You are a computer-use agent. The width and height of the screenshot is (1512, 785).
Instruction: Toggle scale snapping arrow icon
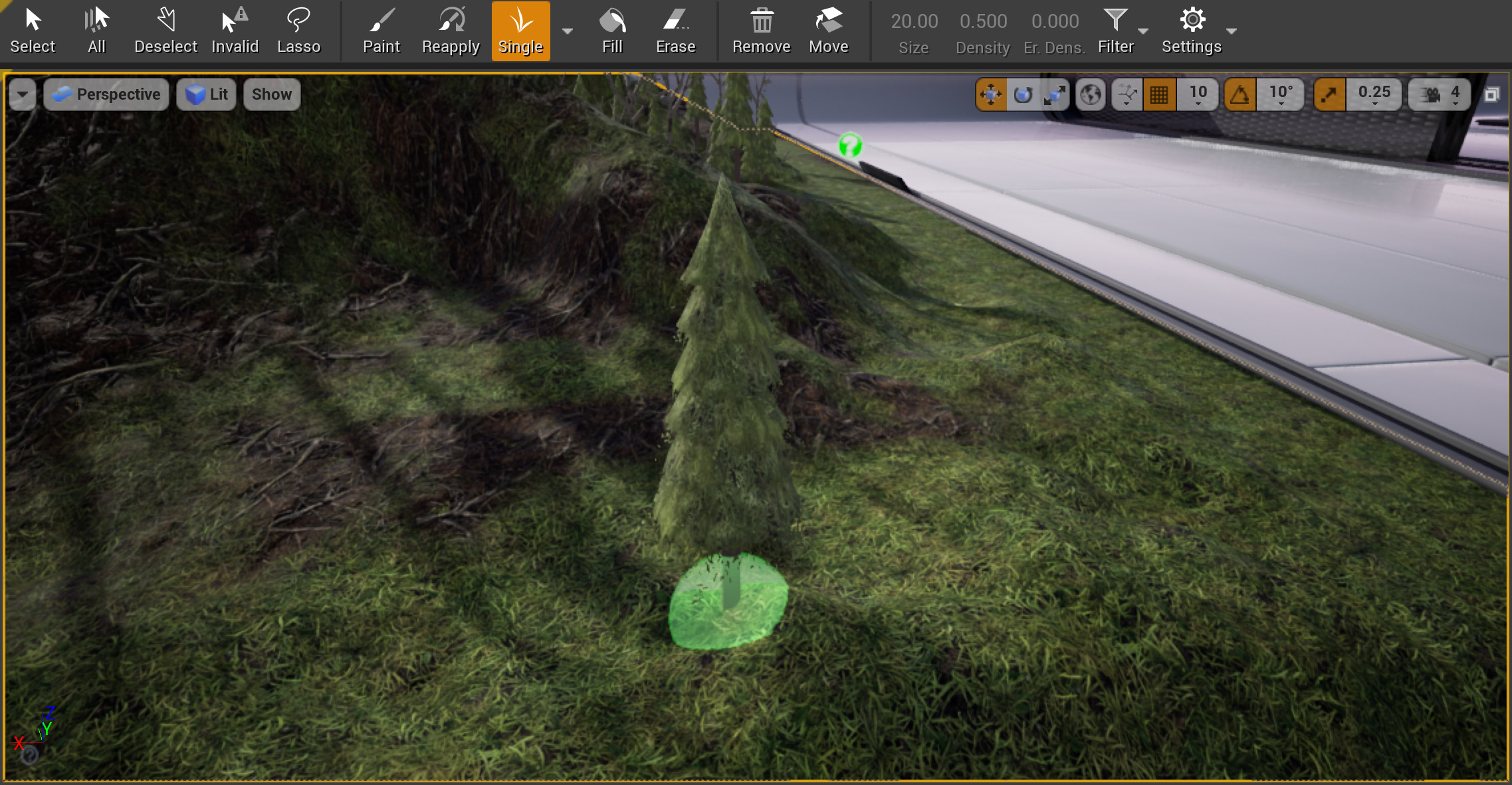coord(1329,94)
